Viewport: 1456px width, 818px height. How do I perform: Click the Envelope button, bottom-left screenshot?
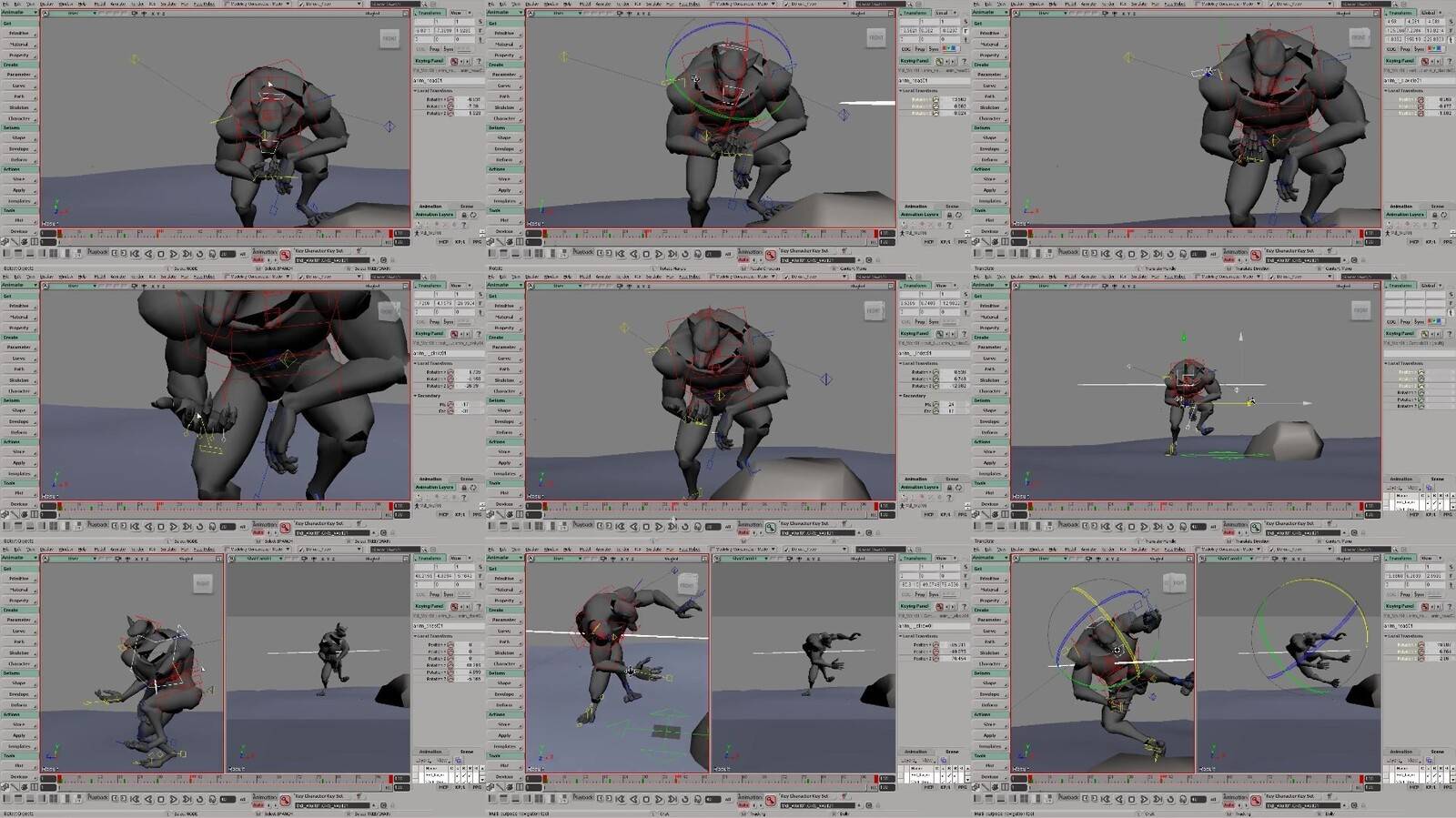point(19,693)
